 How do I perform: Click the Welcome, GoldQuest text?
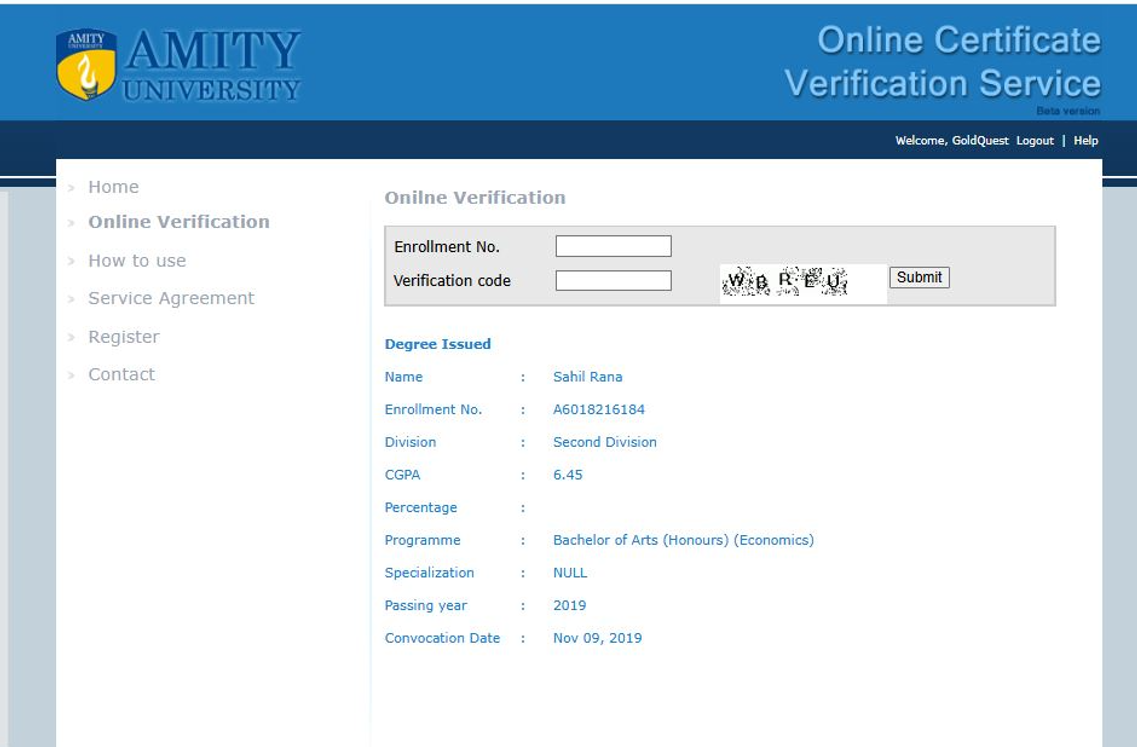pos(951,141)
